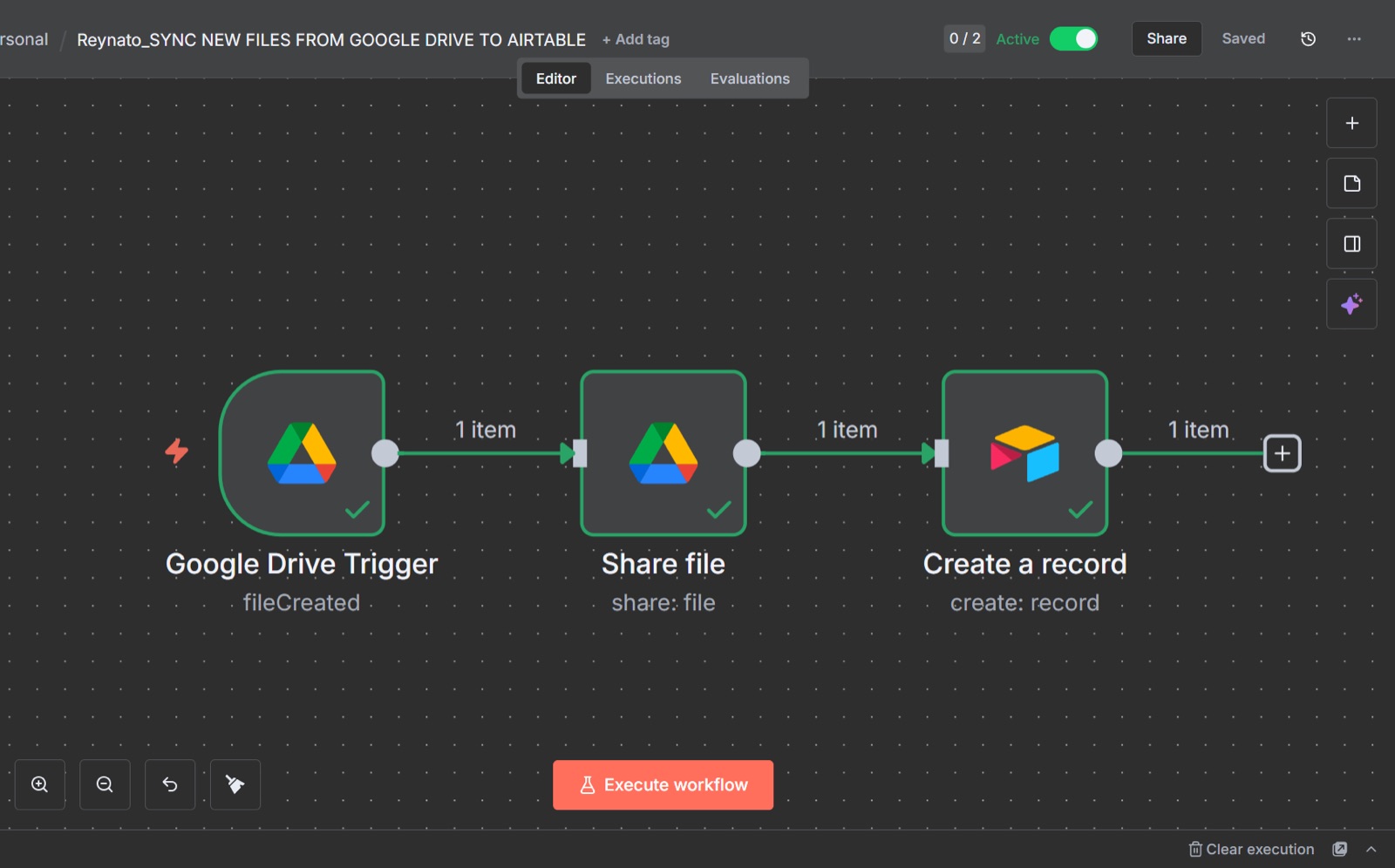Image resolution: width=1395 pixels, height=868 pixels.
Task: Switch to the Editor tab
Action: (556, 78)
